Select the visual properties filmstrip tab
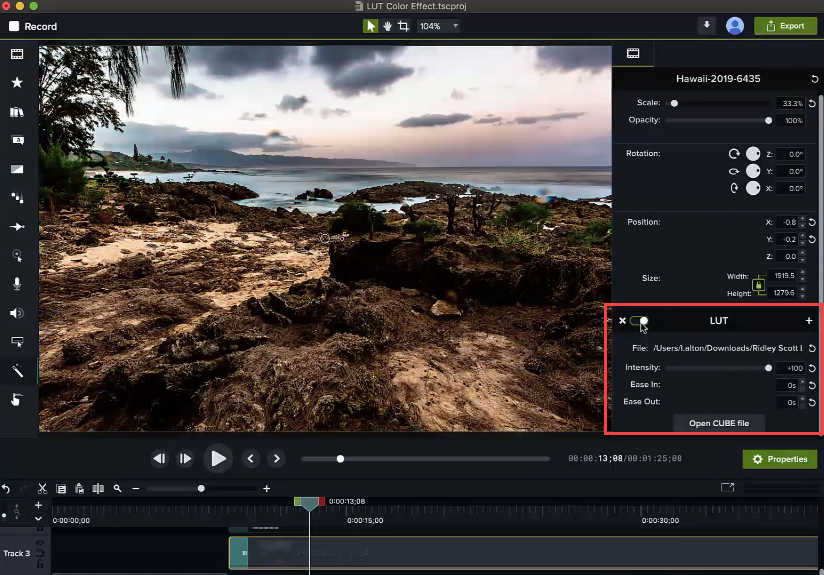824x575 pixels. click(x=633, y=53)
